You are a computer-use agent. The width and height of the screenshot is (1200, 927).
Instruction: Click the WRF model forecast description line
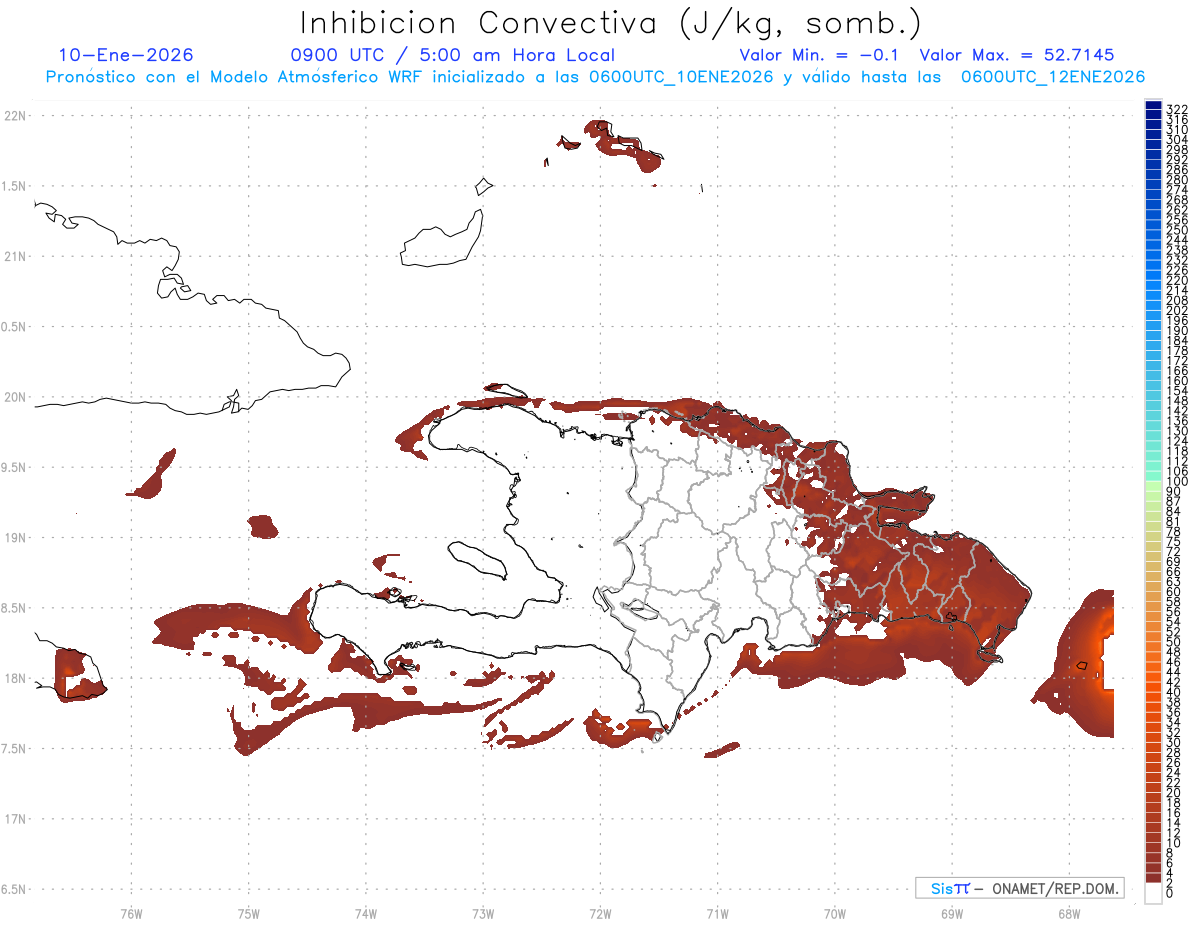595,77
